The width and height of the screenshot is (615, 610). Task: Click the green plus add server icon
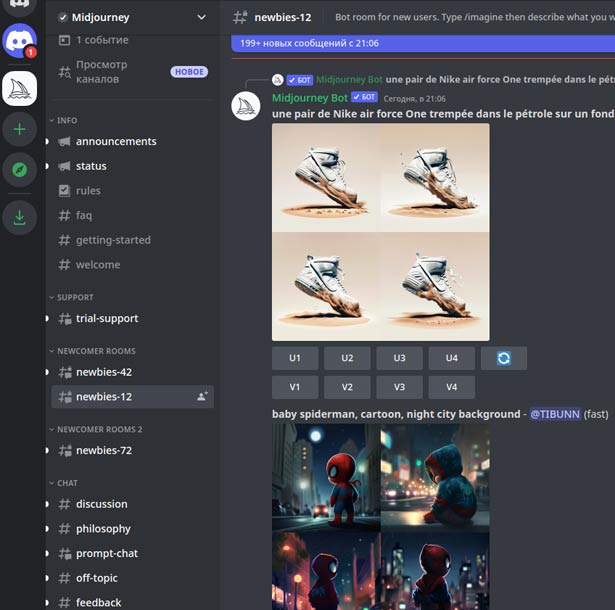[x=19, y=129]
